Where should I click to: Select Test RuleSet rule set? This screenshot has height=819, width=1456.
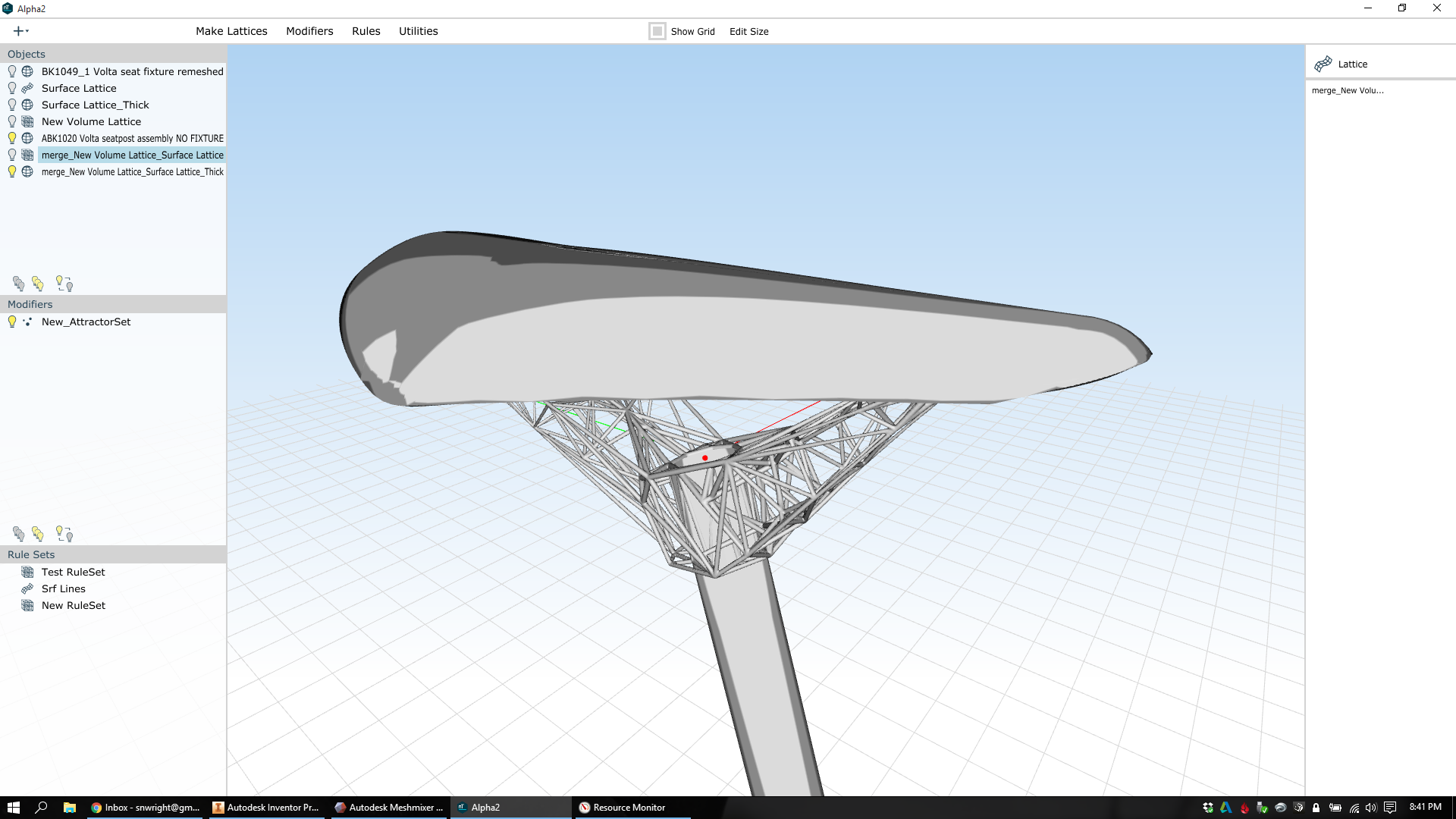[74, 572]
